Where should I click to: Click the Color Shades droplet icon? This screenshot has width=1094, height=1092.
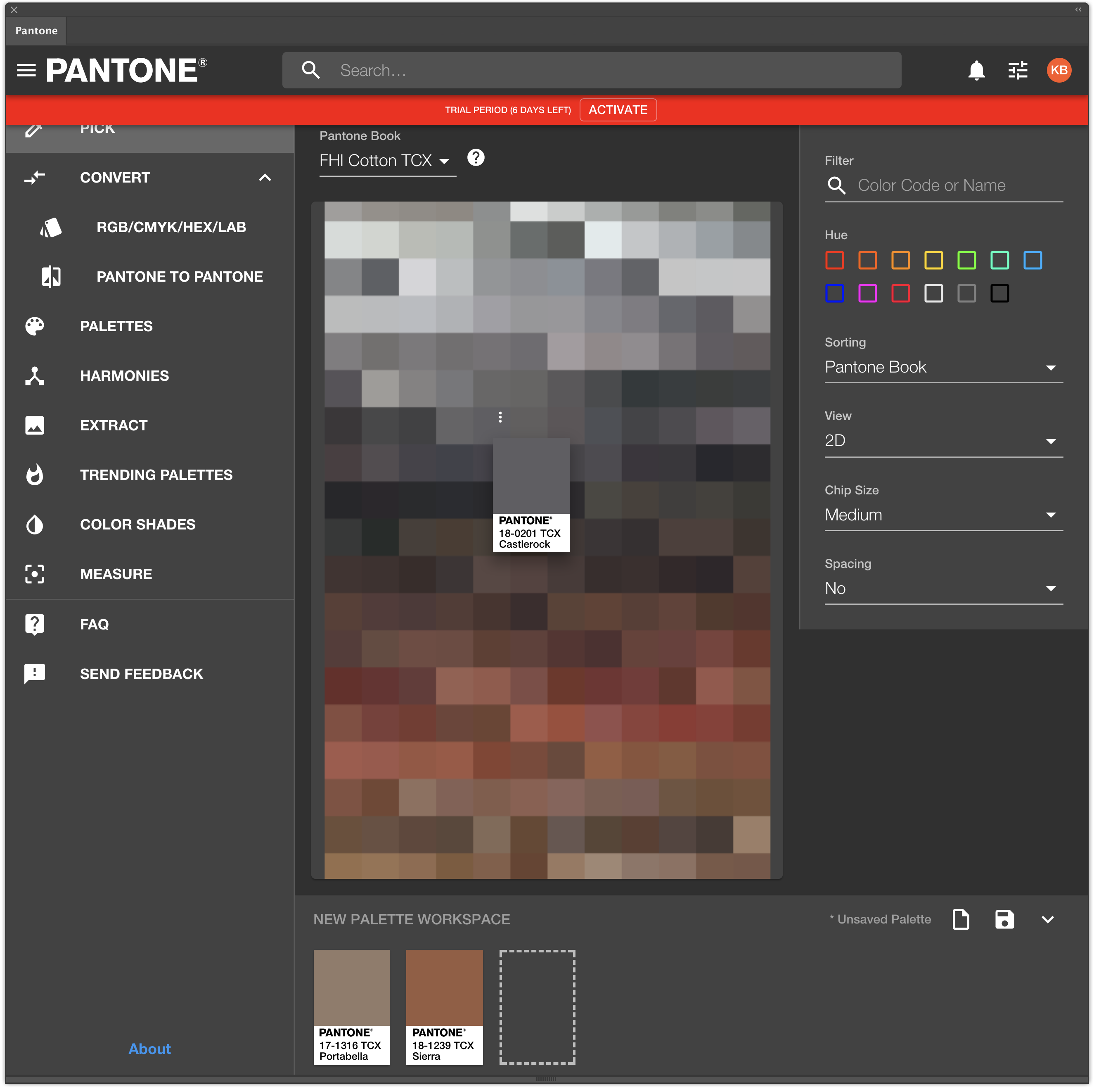coord(35,525)
